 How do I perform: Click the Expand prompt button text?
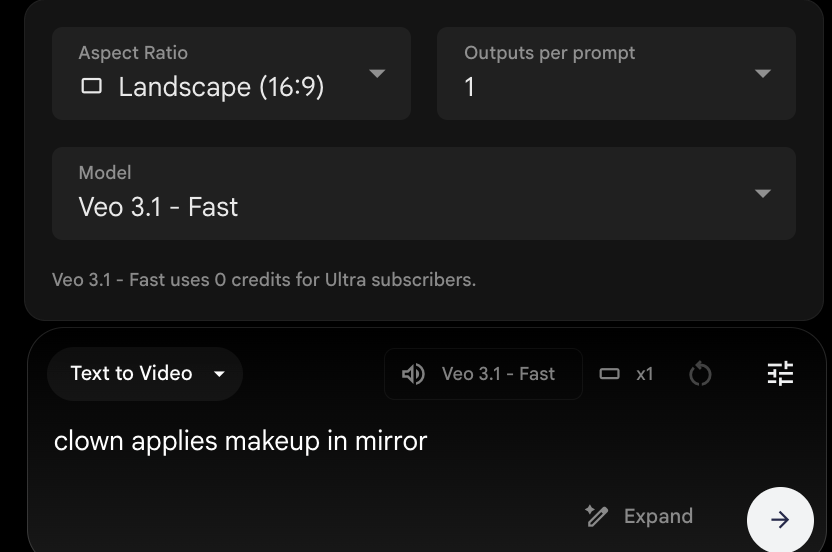click(x=658, y=516)
